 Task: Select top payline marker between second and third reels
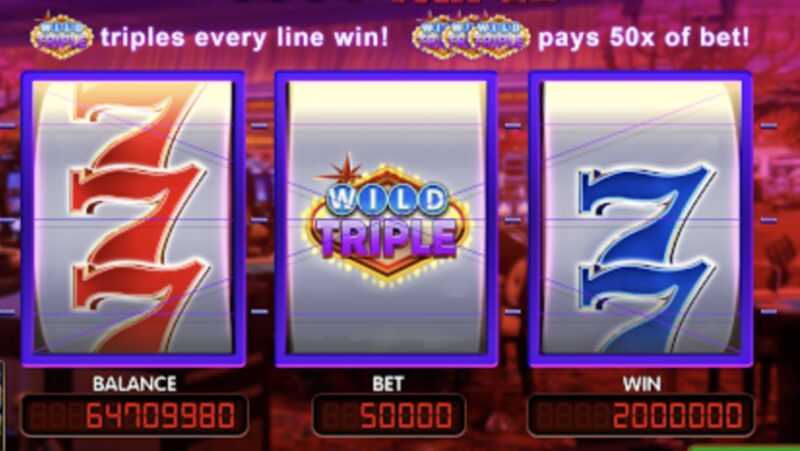[513, 126]
